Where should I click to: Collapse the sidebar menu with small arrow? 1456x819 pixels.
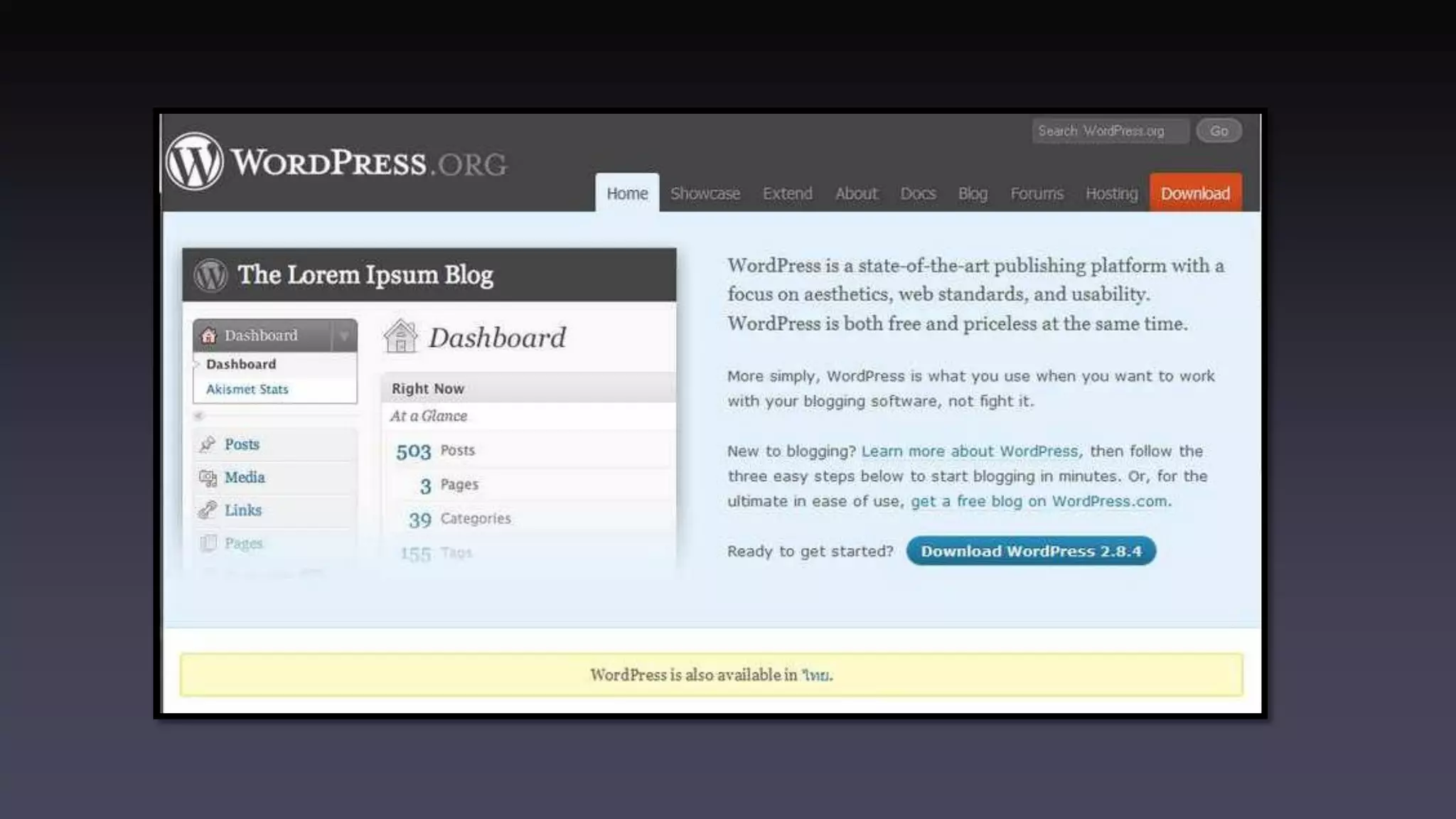click(199, 416)
